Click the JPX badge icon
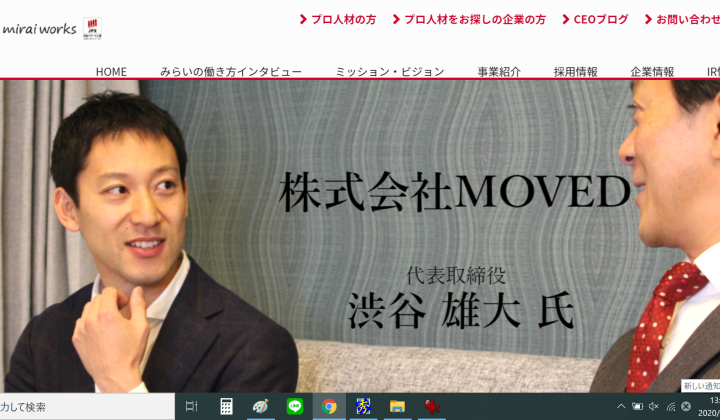 tap(92, 29)
